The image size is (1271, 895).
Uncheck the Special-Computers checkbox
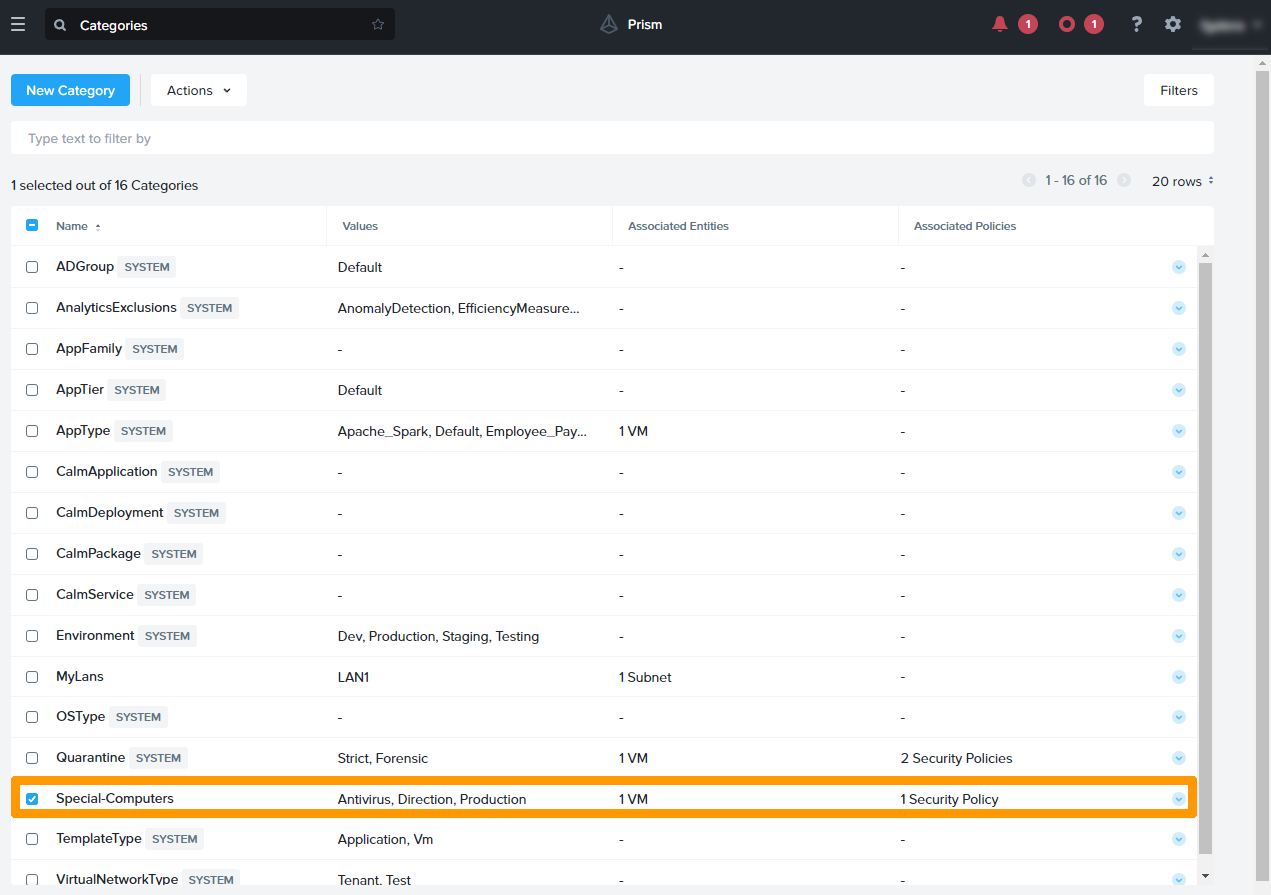point(32,799)
